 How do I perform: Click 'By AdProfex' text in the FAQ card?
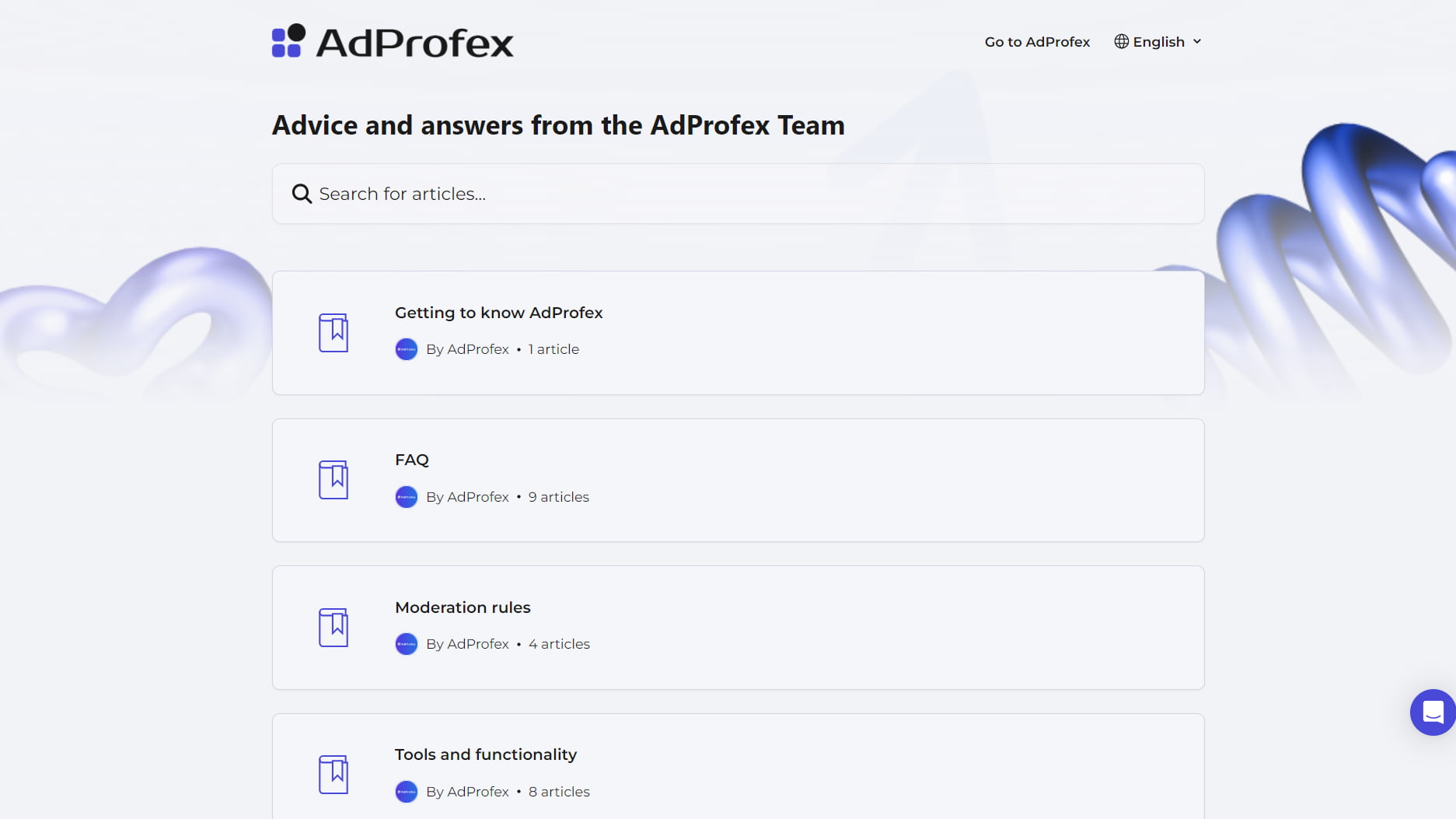(467, 497)
